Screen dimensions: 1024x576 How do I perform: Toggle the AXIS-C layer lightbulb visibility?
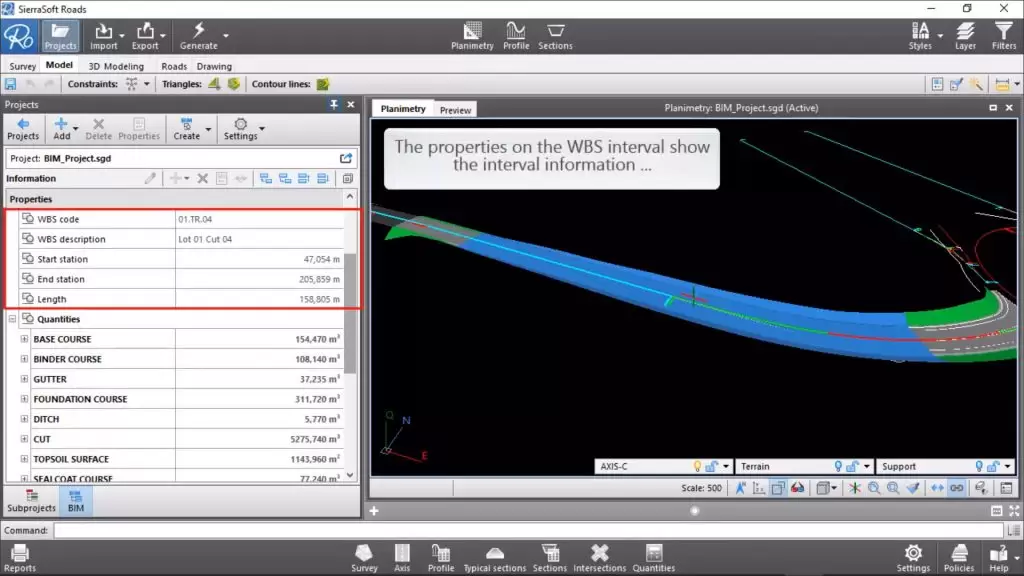698,466
